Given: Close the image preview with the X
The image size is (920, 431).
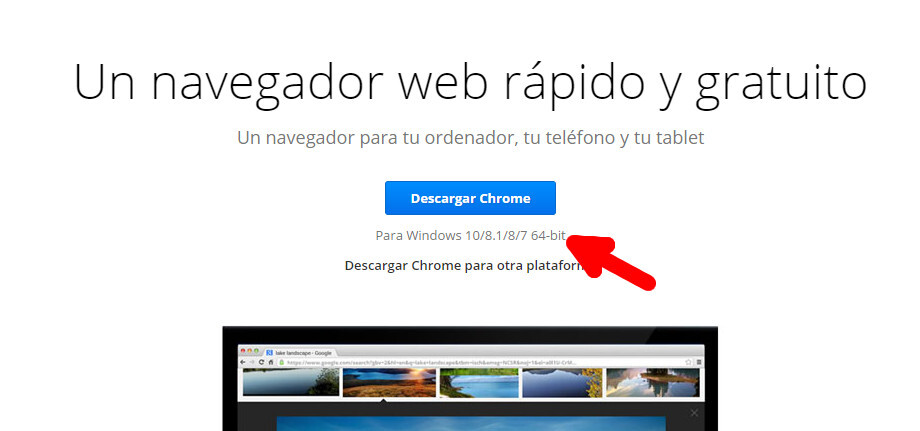Looking at the screenshot, I should tap(694, 413).
